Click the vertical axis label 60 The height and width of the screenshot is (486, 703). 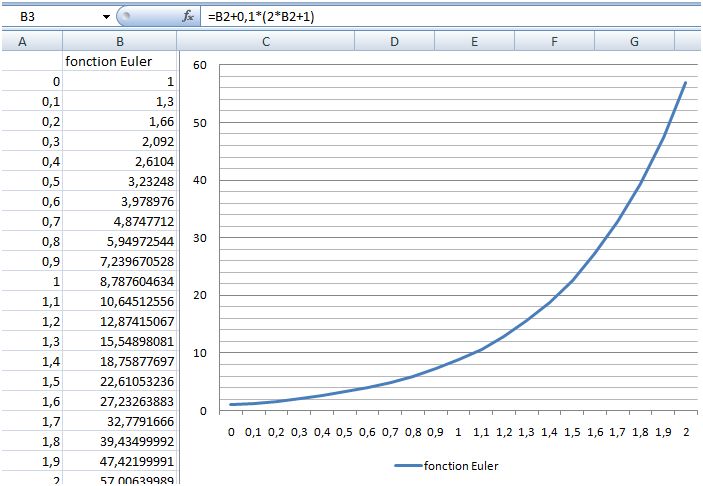199,65
